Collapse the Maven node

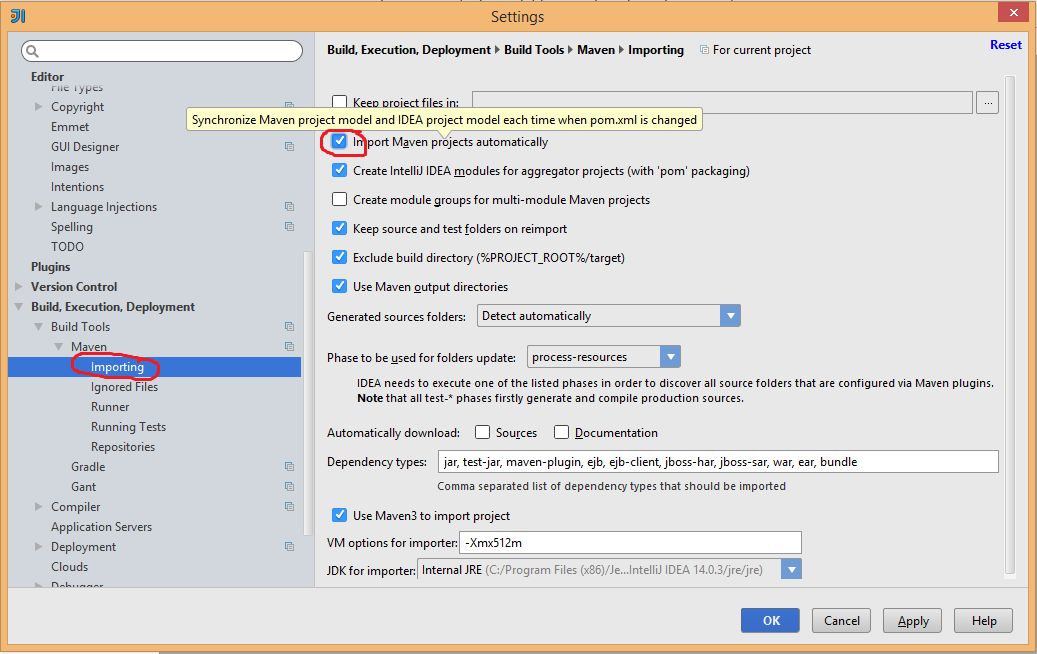click(58, 346)
